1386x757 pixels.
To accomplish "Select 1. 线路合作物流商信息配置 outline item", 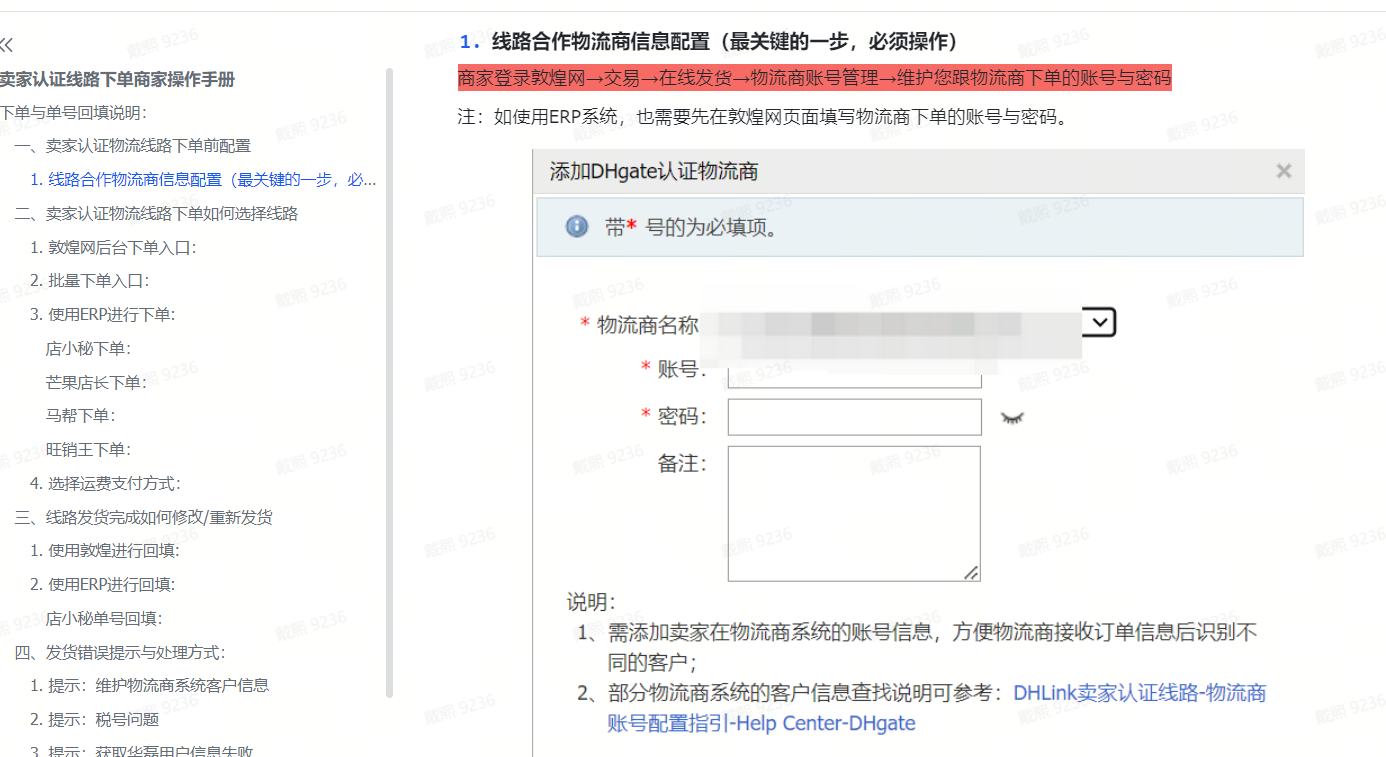I will (x=203, y=180).
